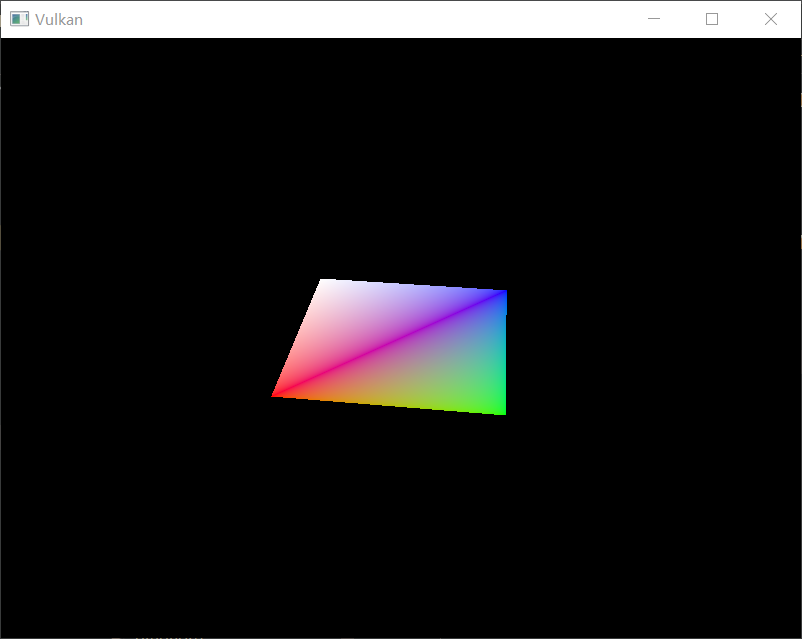Click the Vulkan window app icon
The image size is (802, 639).
19,19
